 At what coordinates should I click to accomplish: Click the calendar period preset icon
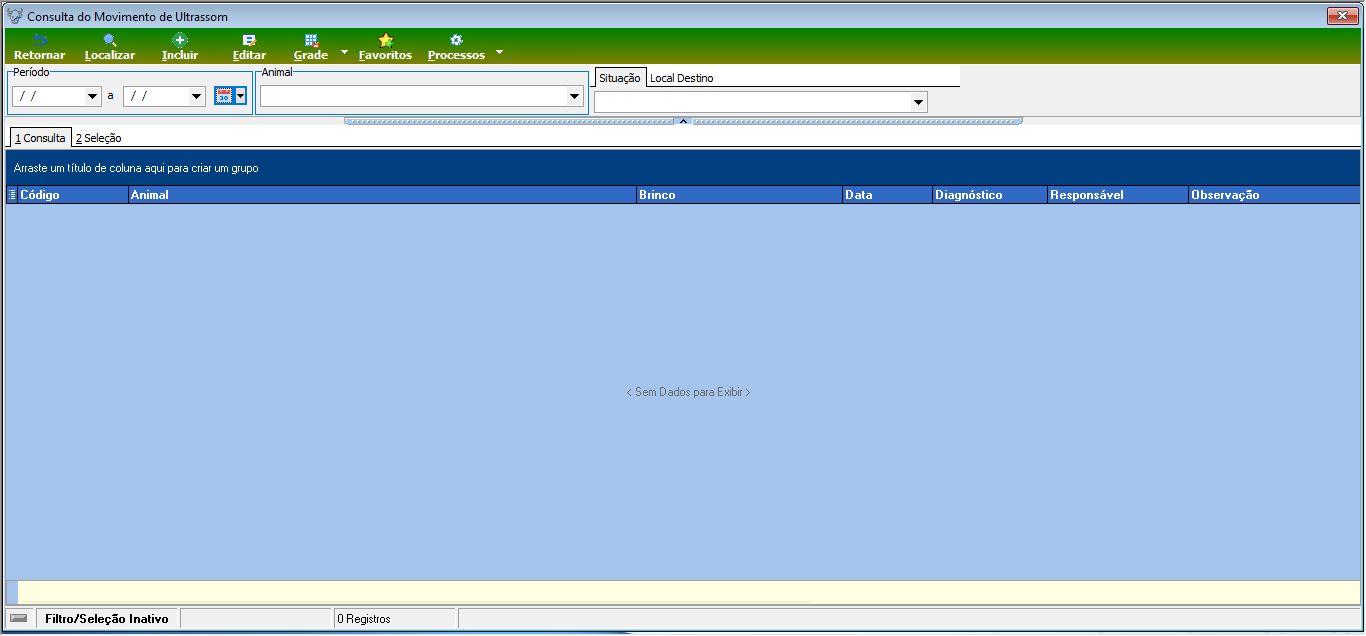point(224,96)
